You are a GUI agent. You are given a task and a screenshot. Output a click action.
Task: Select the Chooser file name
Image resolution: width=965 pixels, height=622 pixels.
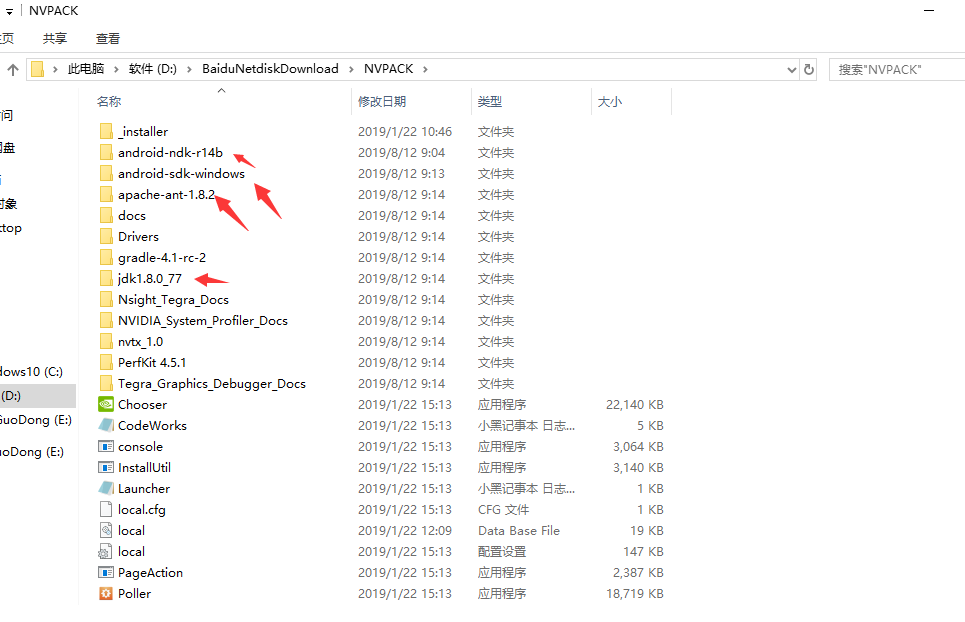coord(142,404)
